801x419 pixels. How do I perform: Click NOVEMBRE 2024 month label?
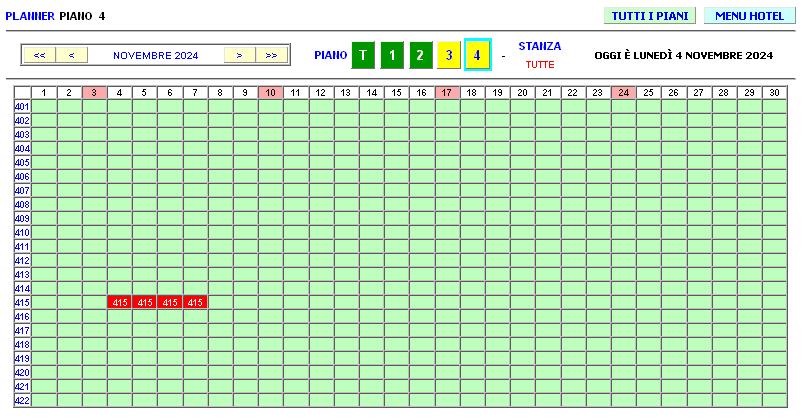[x=156, y=55]
